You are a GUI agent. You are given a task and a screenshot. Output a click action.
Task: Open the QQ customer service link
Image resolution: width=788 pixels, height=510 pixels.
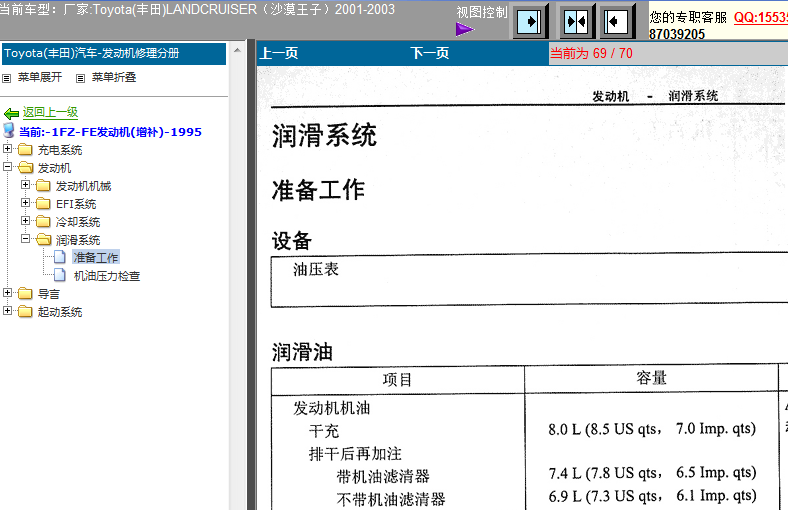[760, 18]
